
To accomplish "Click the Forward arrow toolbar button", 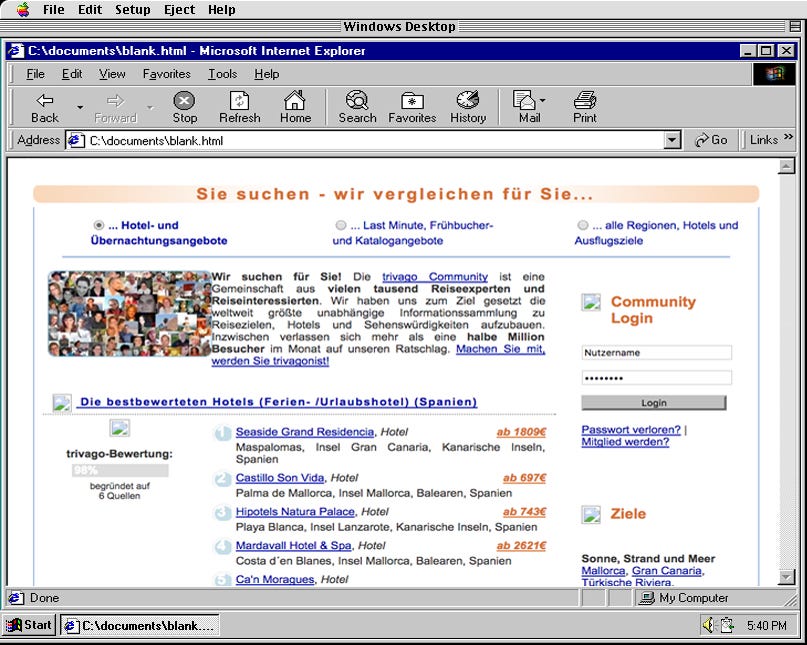I will (x=115, y=107).
